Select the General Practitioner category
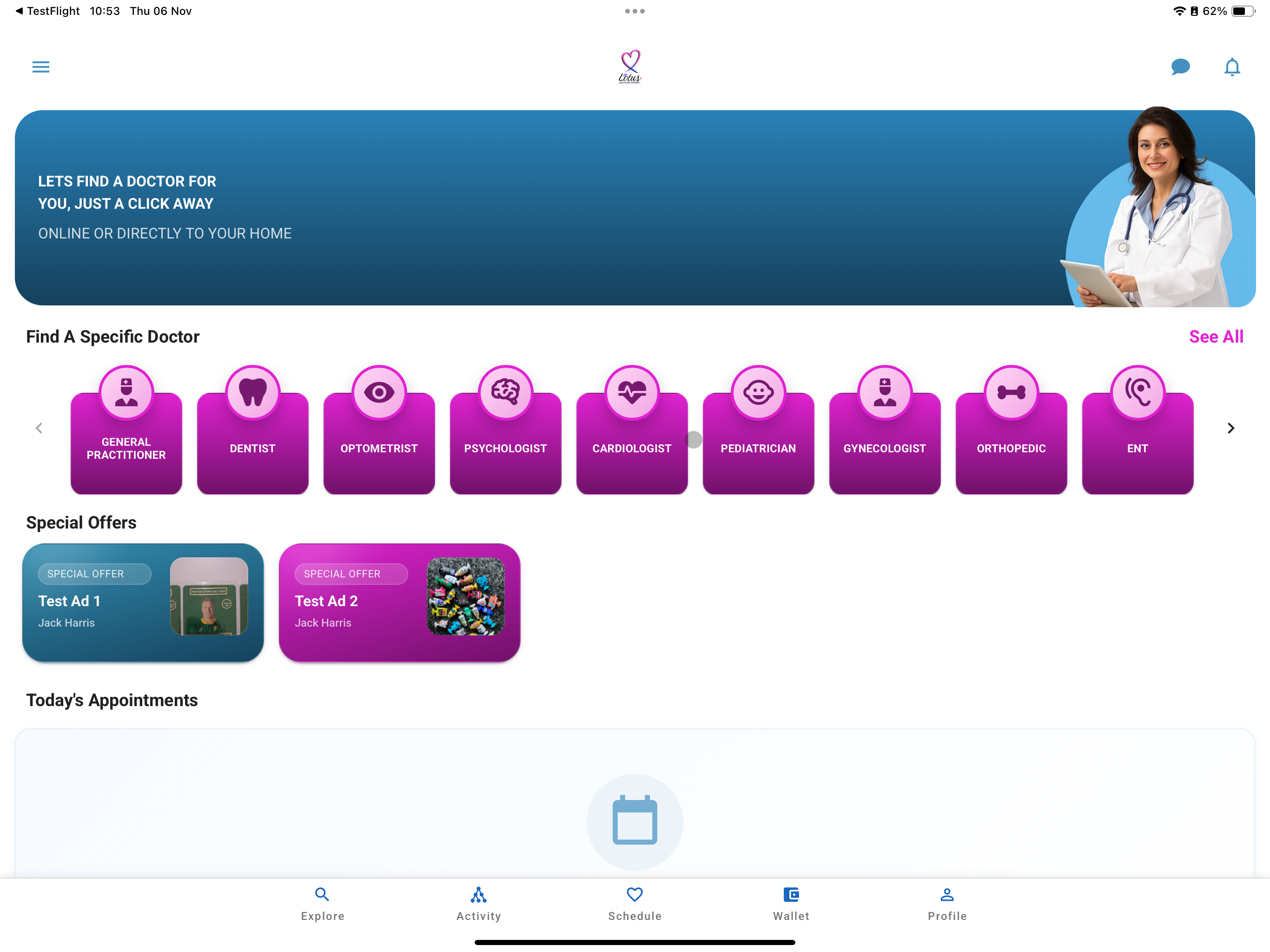 pos(126,430)
